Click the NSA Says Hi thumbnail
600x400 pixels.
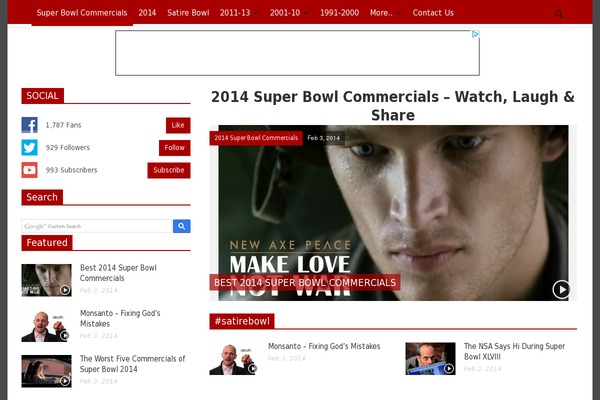pos(430,359)
